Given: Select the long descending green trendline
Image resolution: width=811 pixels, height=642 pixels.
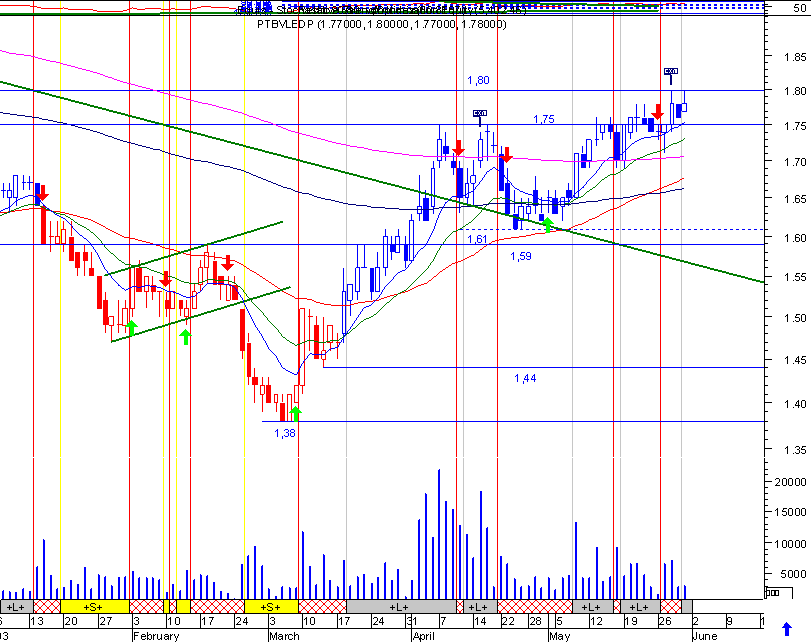Looking at the screenshot, I should (x=382, y=182).
